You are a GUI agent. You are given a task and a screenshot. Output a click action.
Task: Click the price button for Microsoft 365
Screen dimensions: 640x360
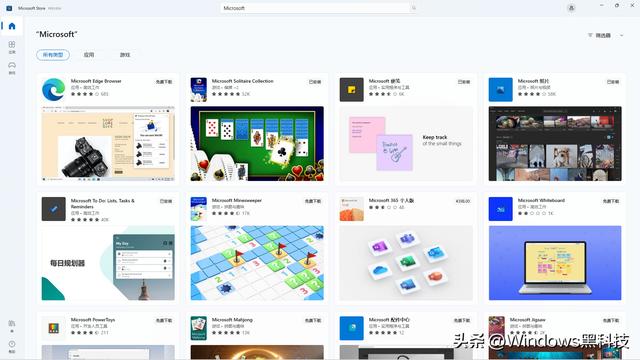pyautogui.click(x=463, y=201)
